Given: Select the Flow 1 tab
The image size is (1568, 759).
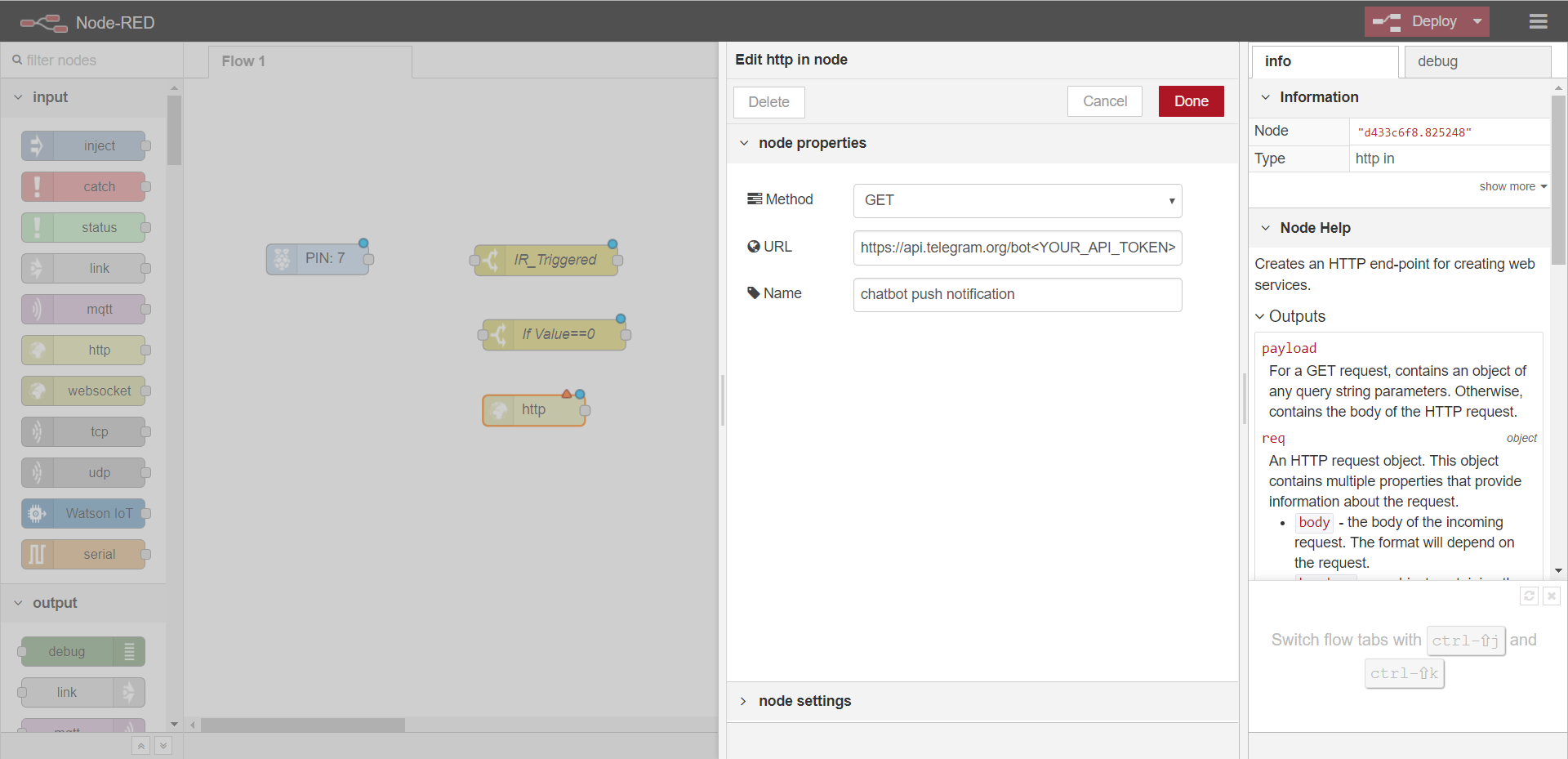Looking at the screenshot, I should (310, 61).
